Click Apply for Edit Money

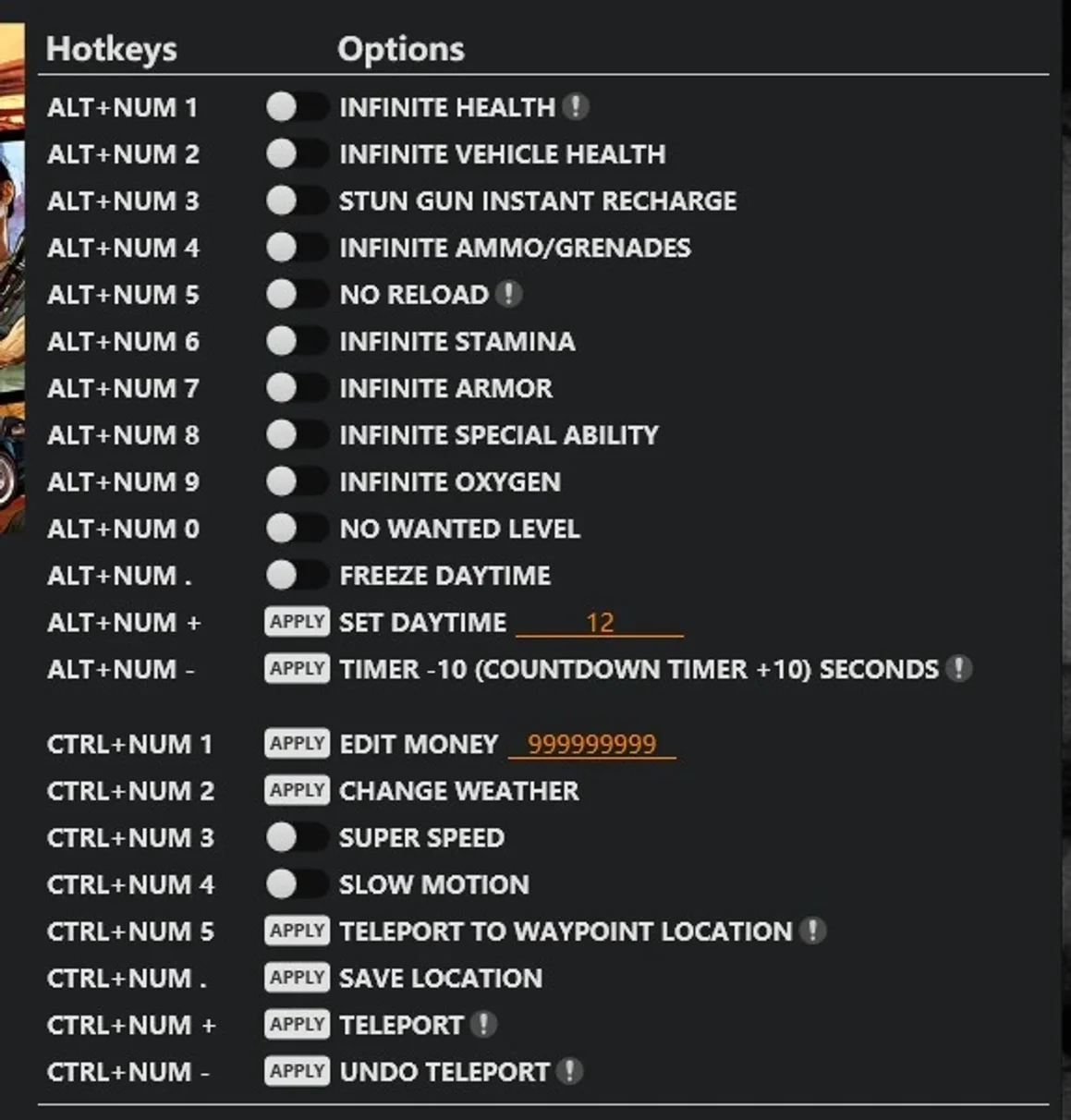(x=297, y=743)
